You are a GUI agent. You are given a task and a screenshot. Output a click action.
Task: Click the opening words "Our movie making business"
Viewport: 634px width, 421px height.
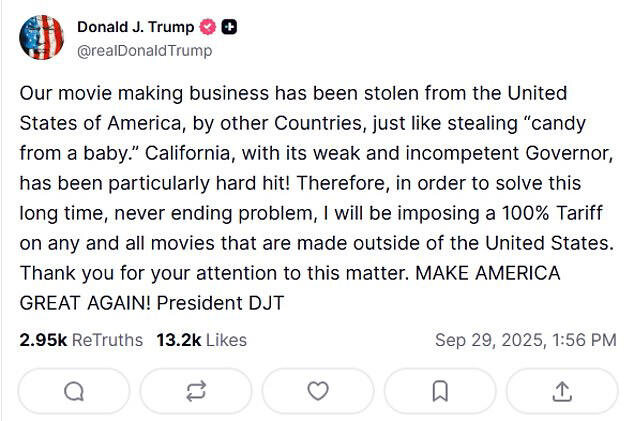(120, 93)
